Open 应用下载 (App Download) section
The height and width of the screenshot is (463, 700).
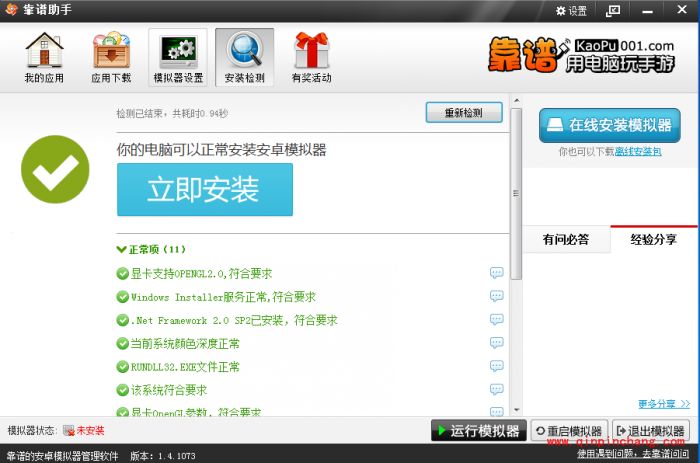click(111, 58)
